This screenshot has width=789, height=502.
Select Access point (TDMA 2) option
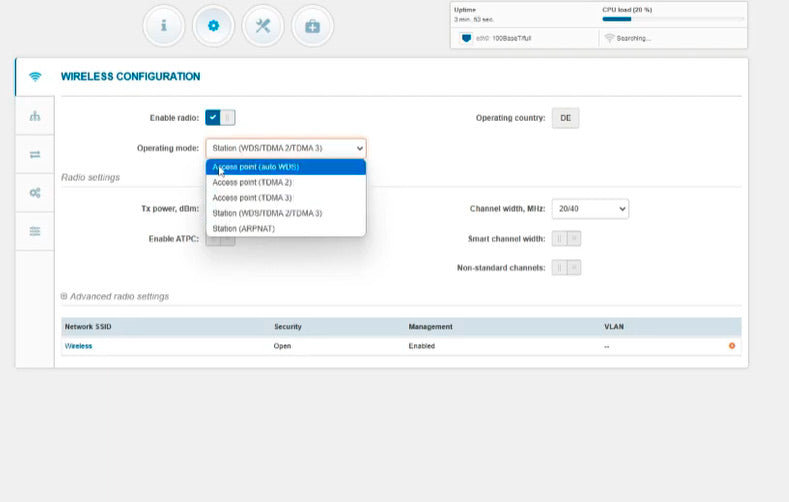pyautogui.click(x=252, y=183)
